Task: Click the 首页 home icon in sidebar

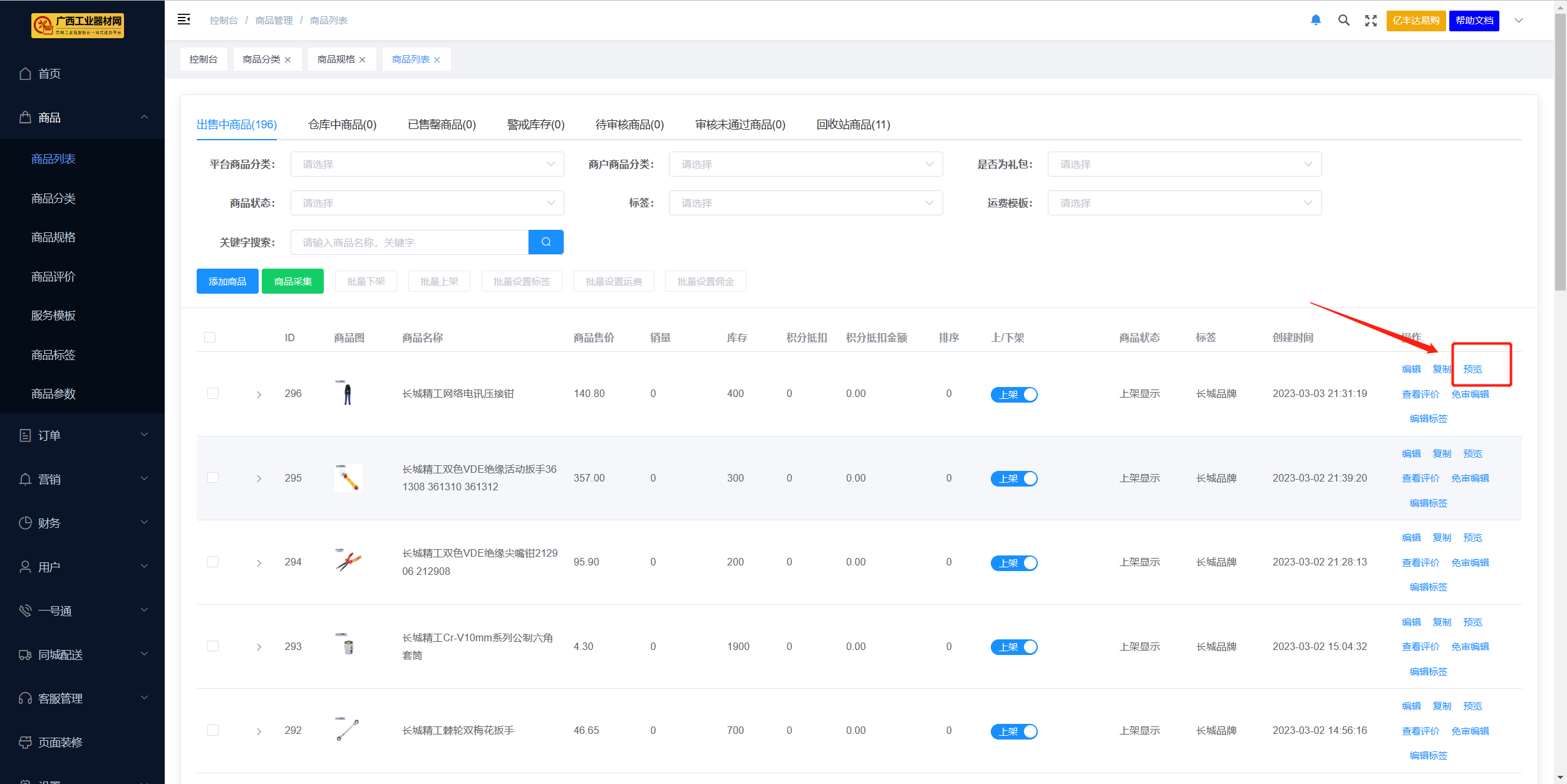Action: (x=25, y=74)
